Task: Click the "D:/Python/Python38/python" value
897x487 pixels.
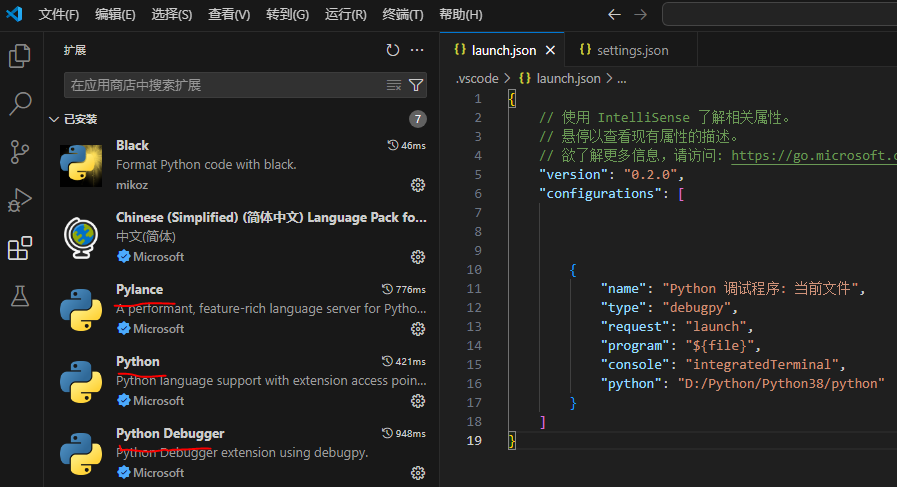Action: [781, 383]
